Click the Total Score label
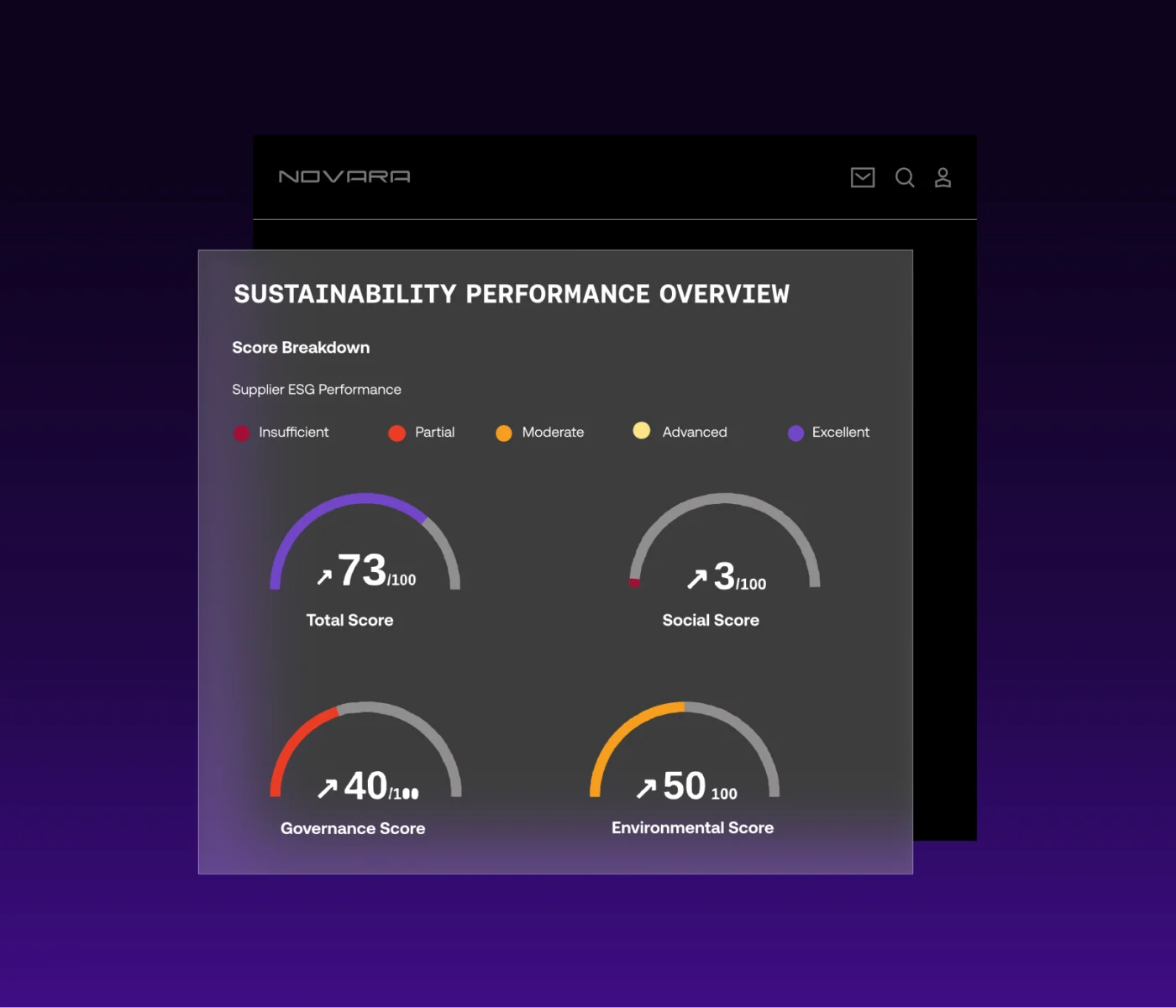Viewport: 1176px width, 1008px height. (349, 620)
